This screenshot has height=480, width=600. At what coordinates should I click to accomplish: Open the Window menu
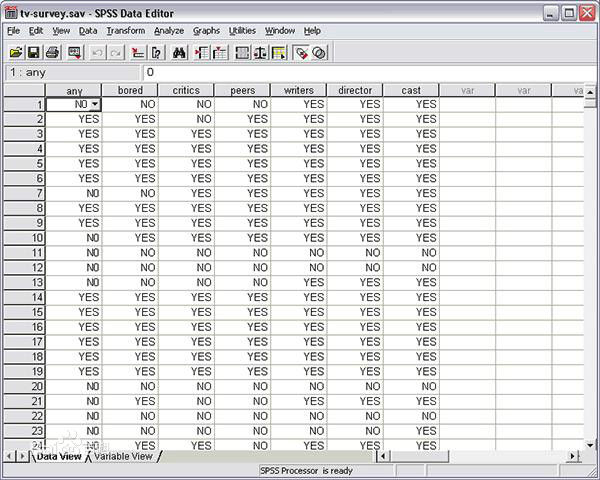280,31
